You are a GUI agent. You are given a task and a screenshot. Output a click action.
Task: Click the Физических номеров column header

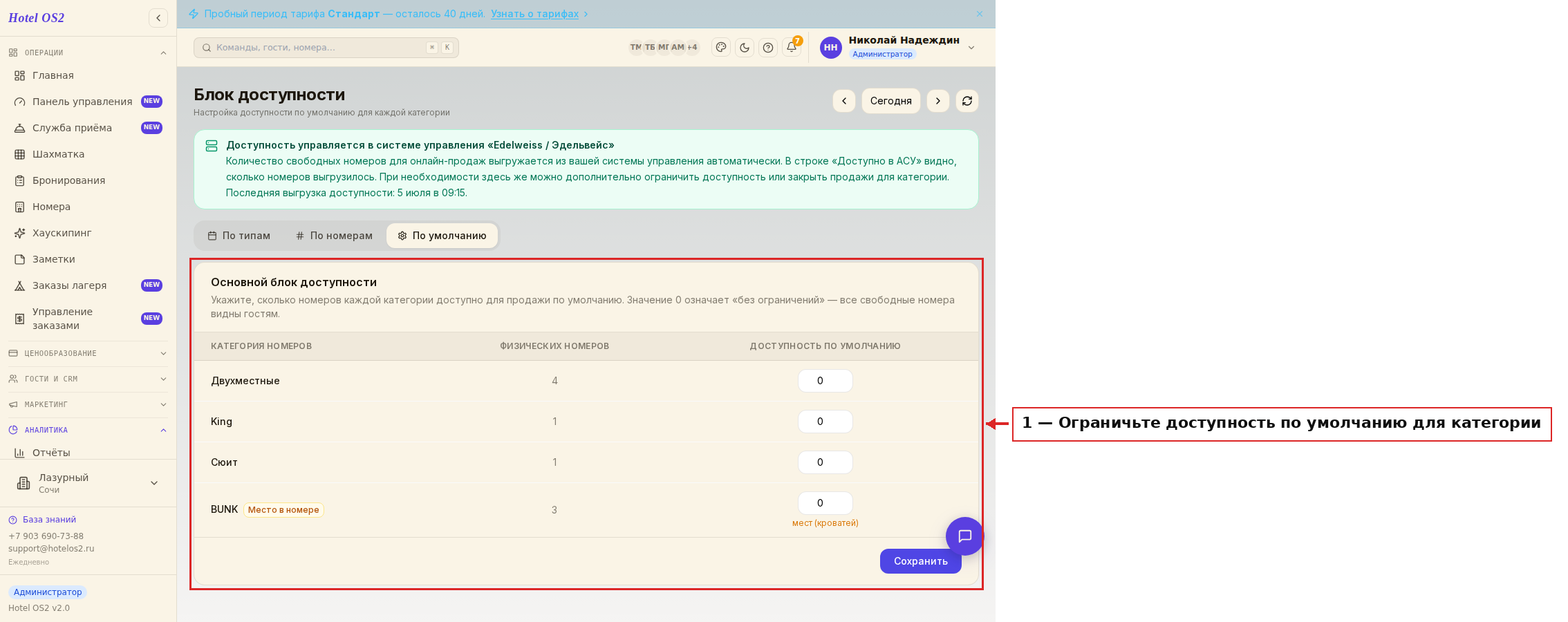pos(554,346)
